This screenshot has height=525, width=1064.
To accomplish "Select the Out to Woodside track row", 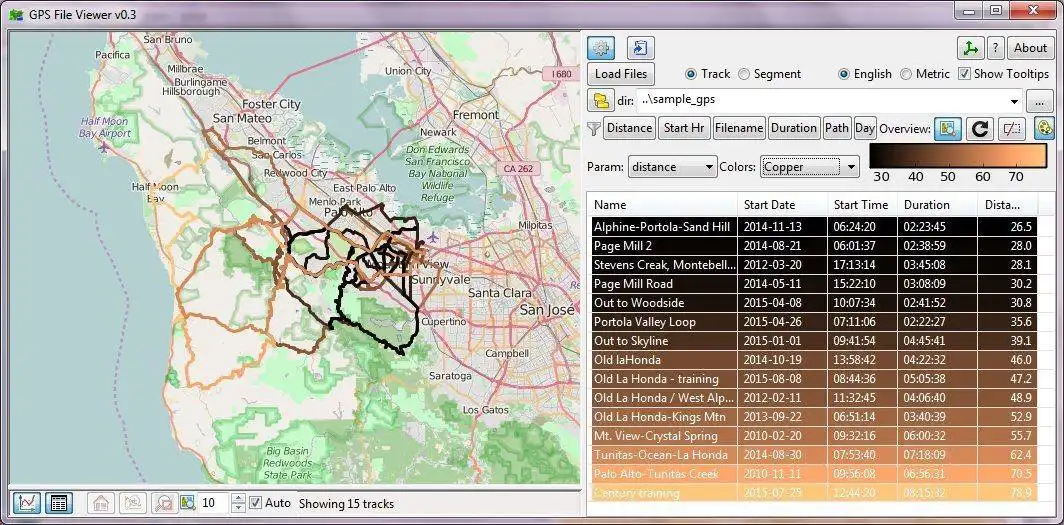I will [x=812, y=303].
